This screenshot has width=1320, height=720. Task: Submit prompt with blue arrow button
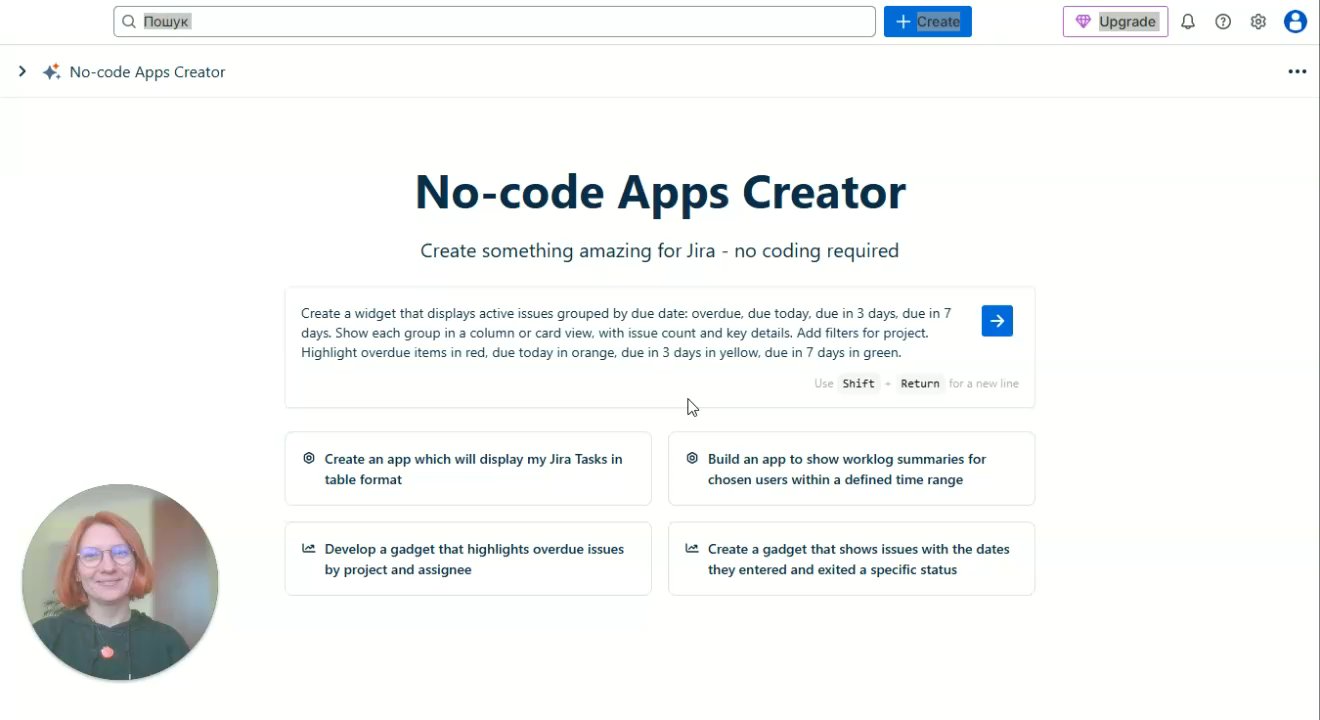coord(997,321)
